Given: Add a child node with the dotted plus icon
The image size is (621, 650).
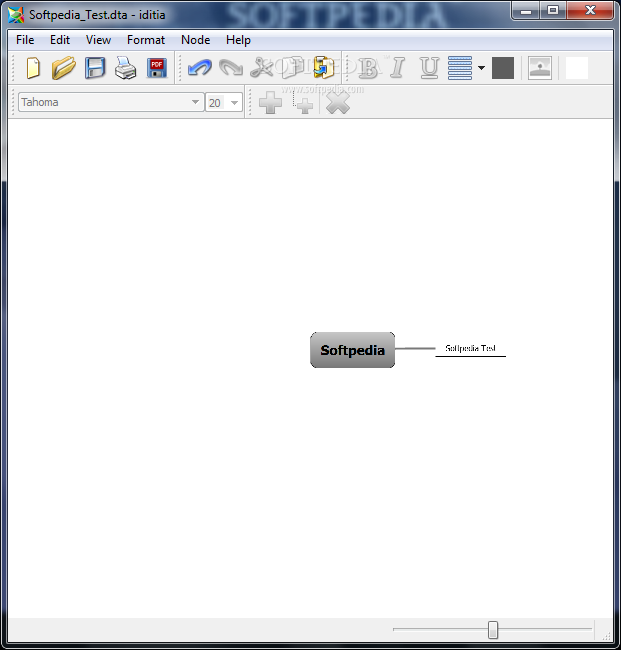Looking at the screenshot, I should coord(303,103).
